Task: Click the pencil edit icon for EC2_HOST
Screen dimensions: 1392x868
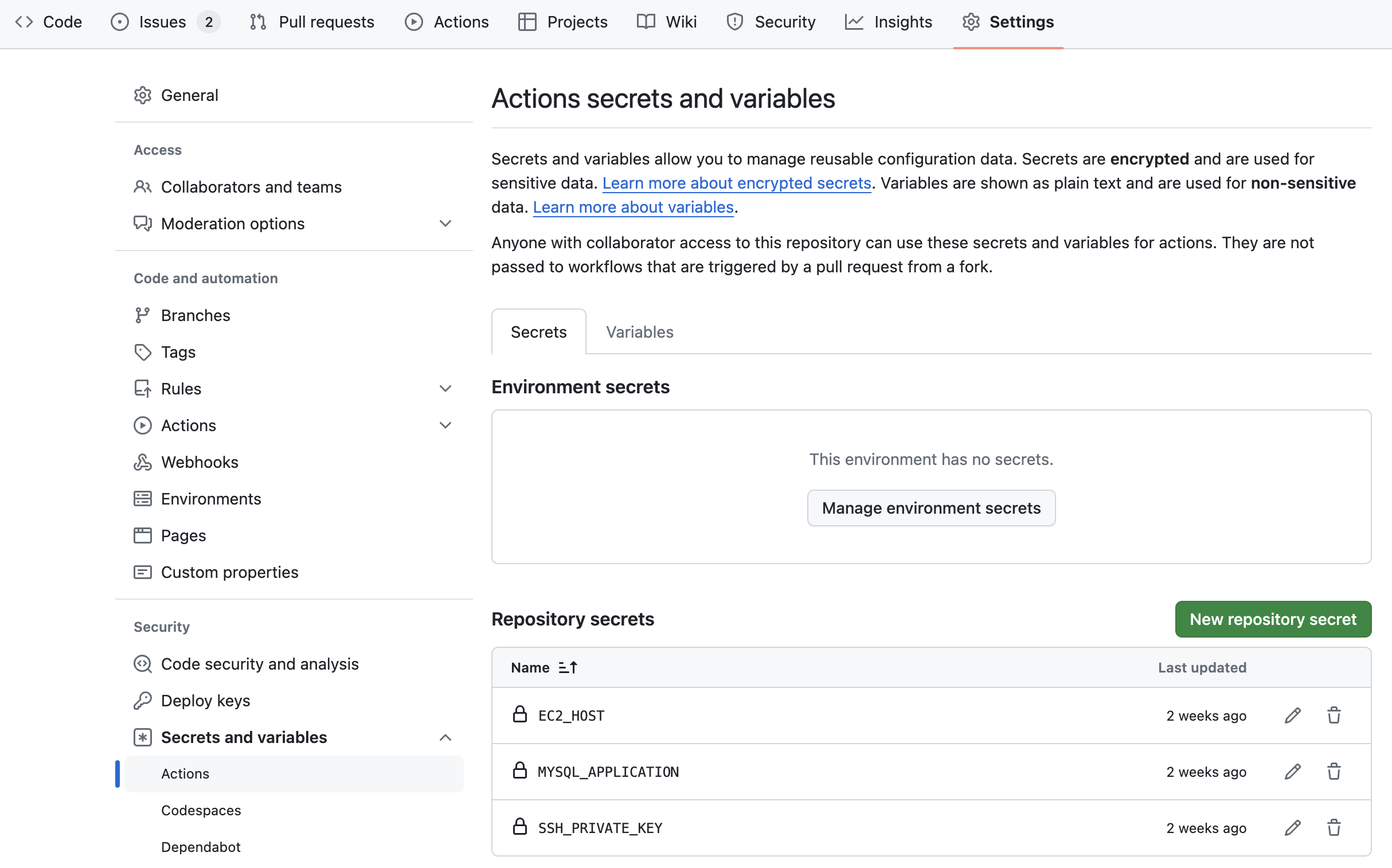Action: click(x=1292, y=715)
